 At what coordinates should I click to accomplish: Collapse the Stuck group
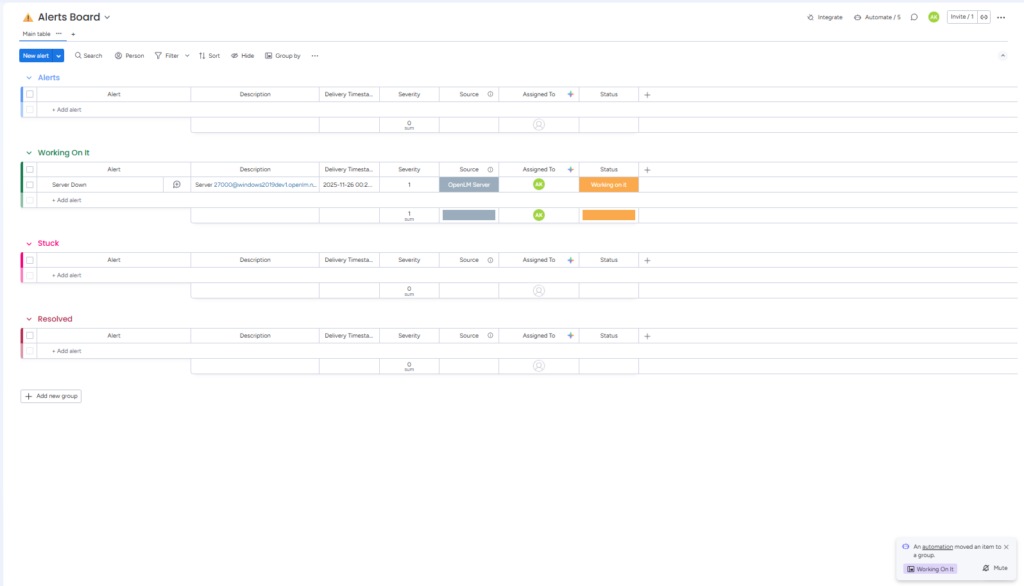(x=28, y=243)
